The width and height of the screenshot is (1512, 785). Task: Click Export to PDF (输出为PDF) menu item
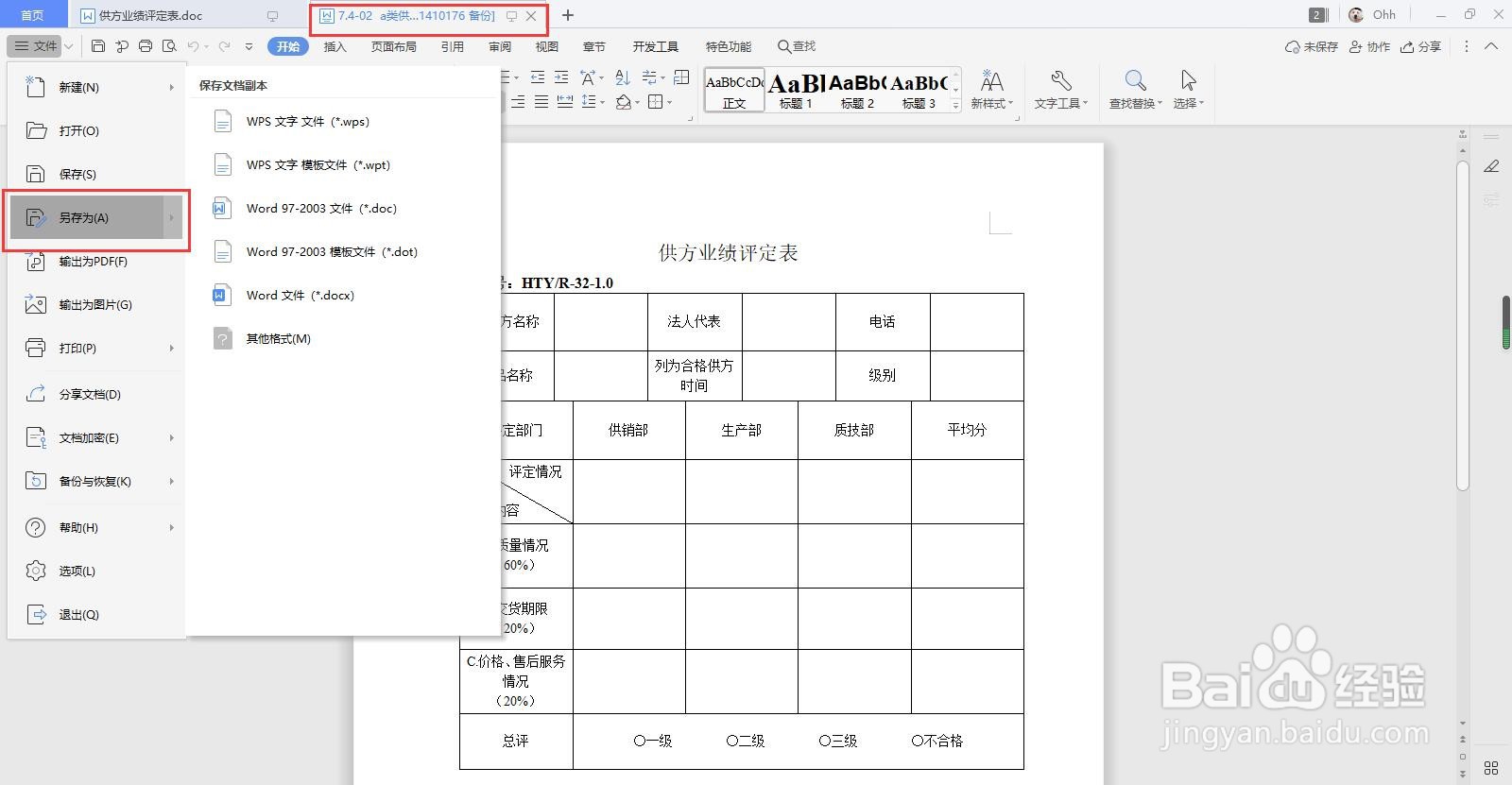[96, 262]
